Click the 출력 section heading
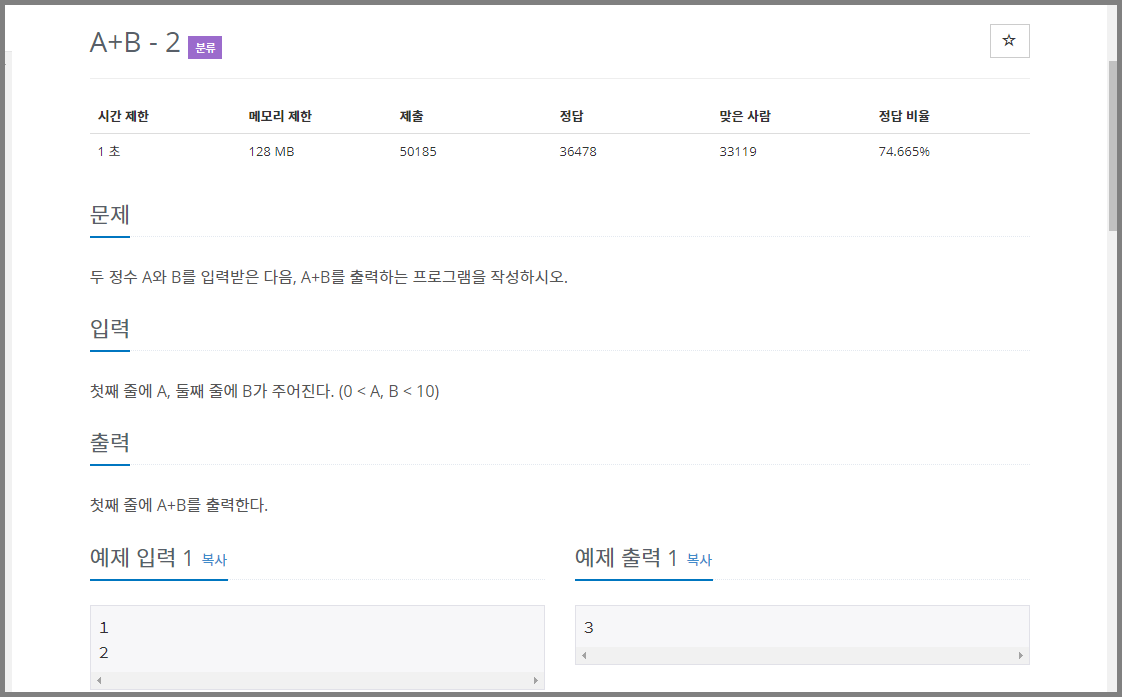1122x697 pixels. 109,442
